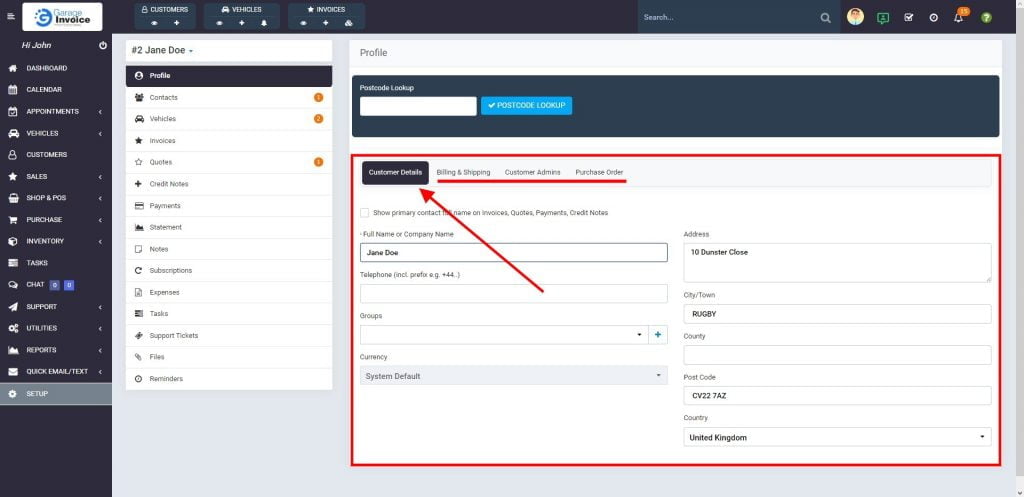The image size is (1024, 497).
Task: Click the logout power icon beside Hi John
Action: tap(103, 46)
